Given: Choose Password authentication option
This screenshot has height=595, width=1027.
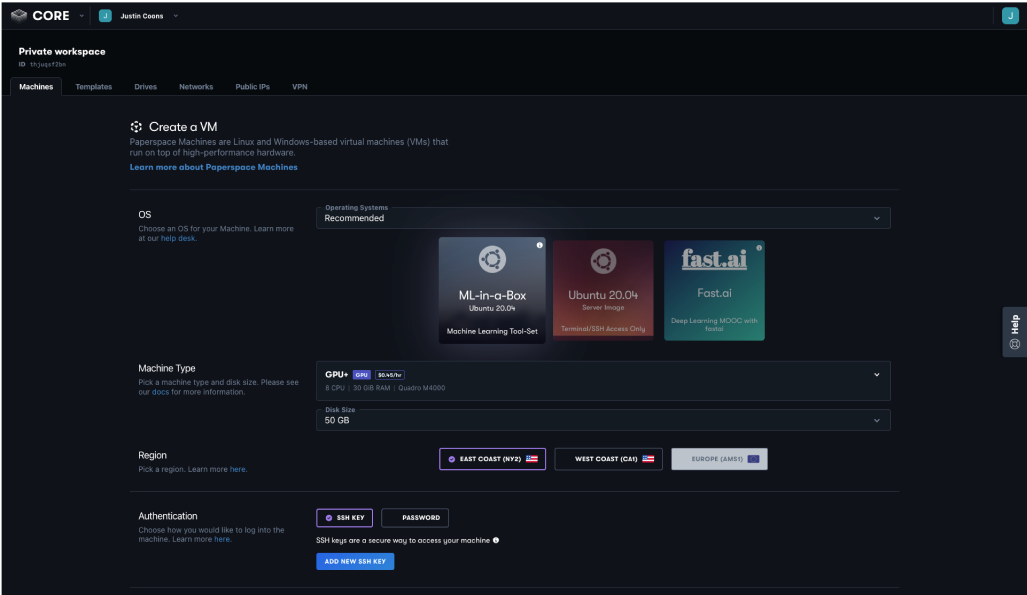Looking at the screenshot, I should pos(415,518).
